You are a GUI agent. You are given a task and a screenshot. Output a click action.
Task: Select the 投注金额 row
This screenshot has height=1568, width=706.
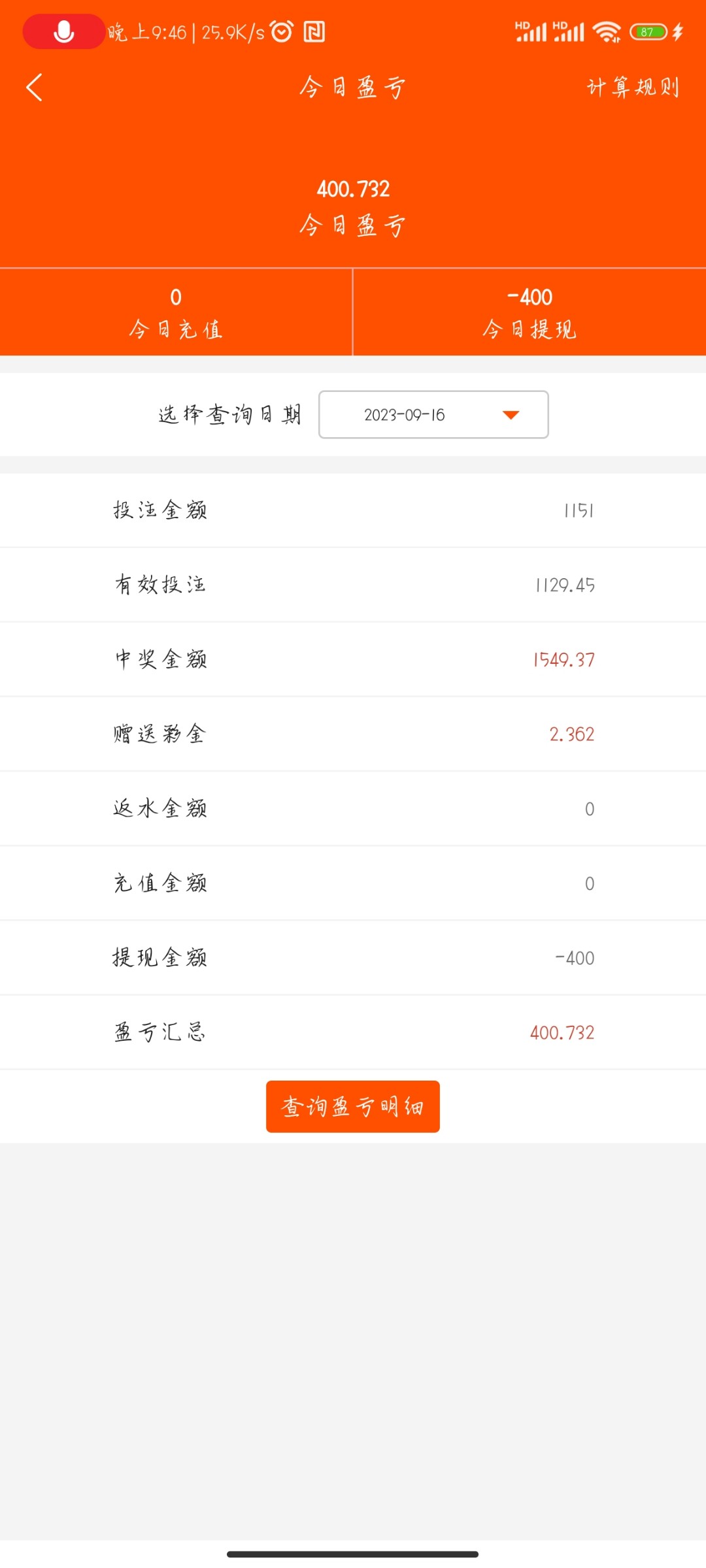tap(353, 510)
